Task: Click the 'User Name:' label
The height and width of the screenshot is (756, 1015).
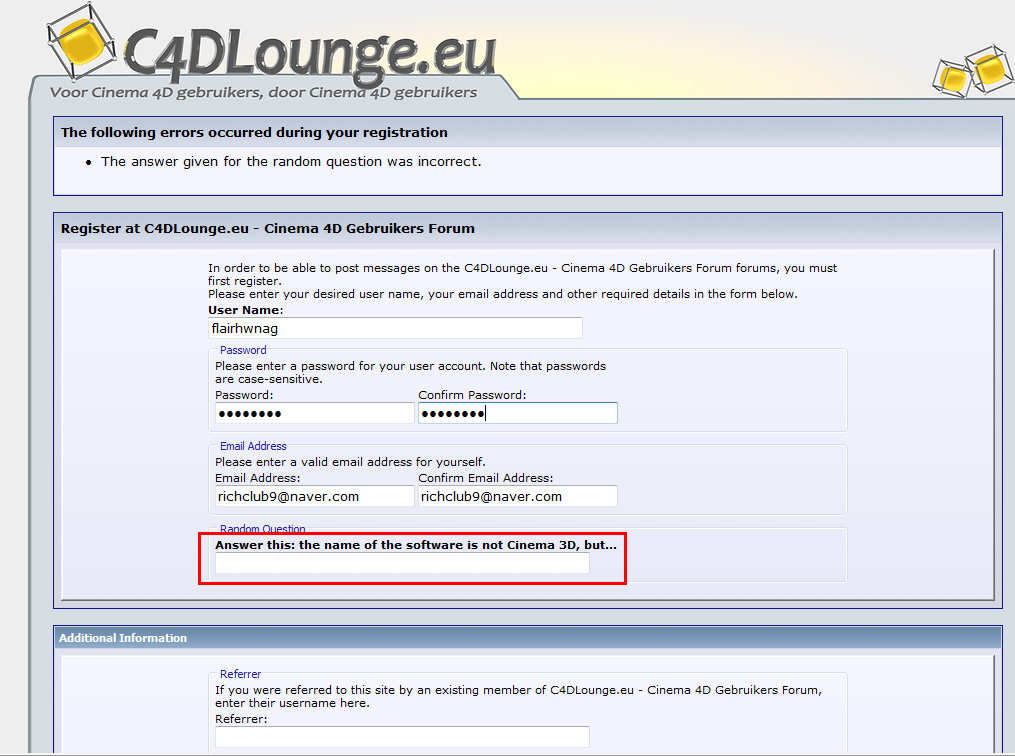Action: [x=245, y=310]
